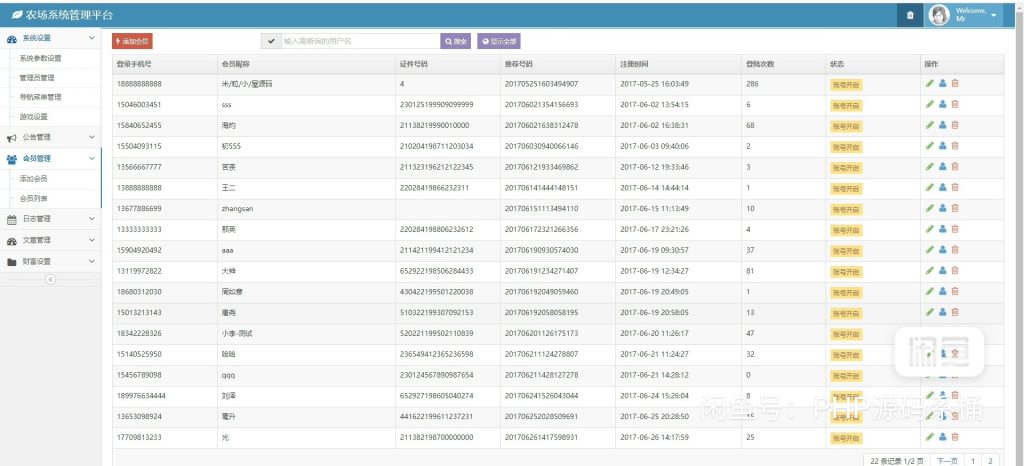Click edit pencil icon for member aaa
This screenshot has width=1024, height=466.
click(x=930, y=249)
